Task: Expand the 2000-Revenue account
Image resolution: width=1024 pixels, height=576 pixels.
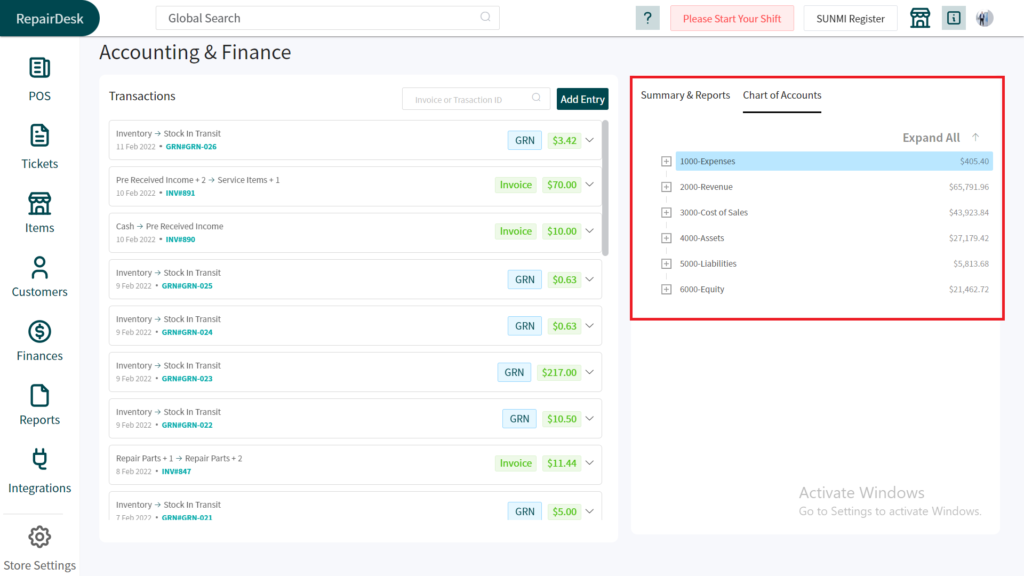Action: click(x=666, y=187)
